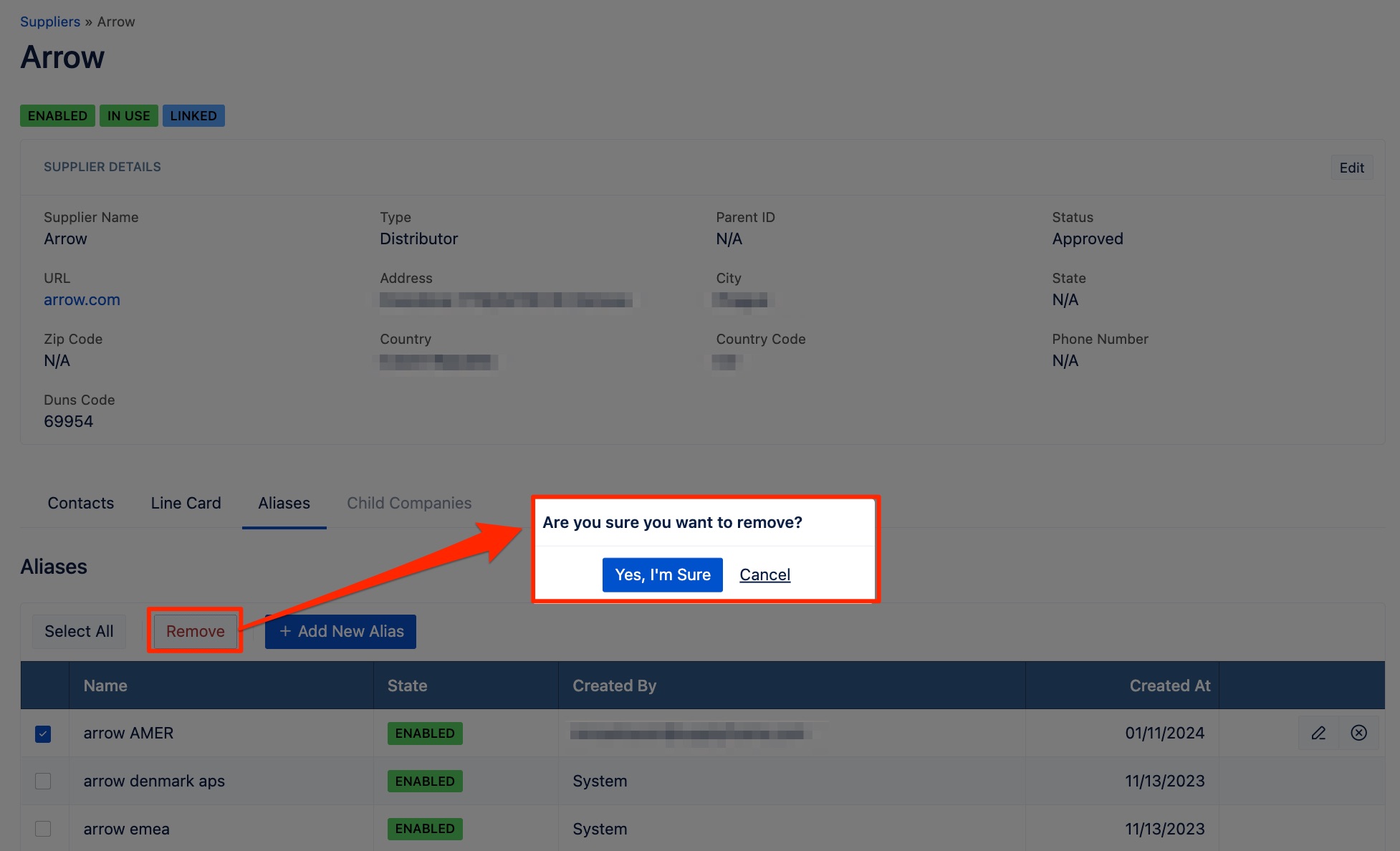1400x851 pixels.
Task: Click the Distributor type value
Action: (418, 239)
